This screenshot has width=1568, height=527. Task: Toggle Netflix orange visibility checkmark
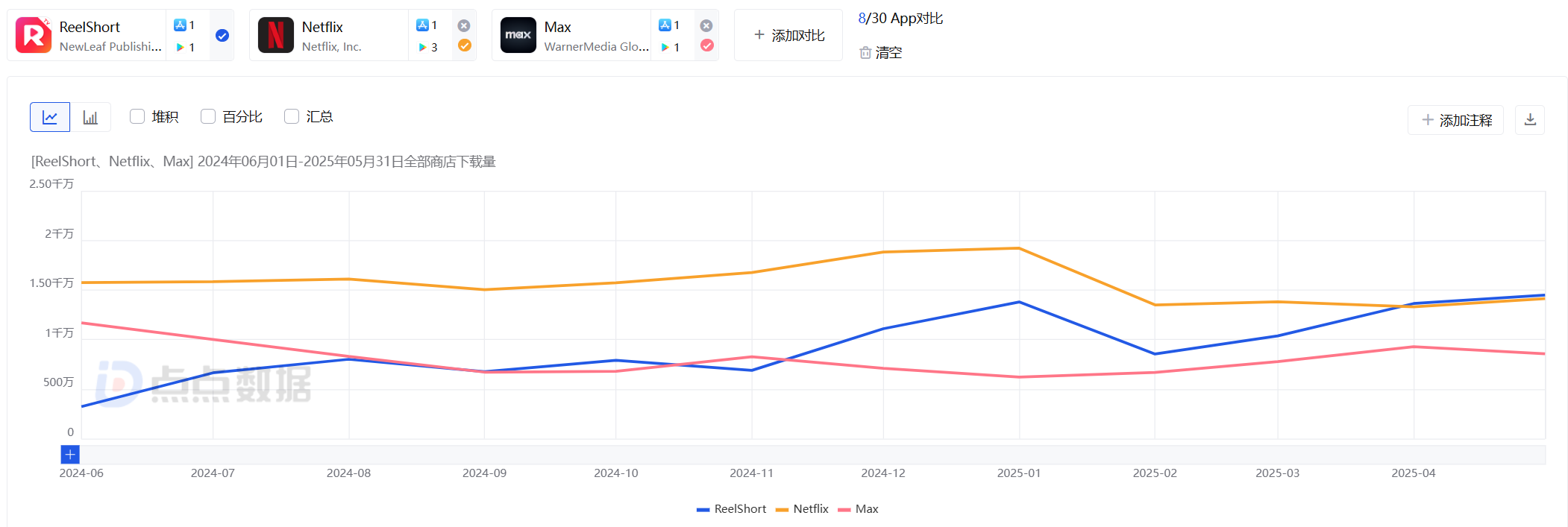(x=464, y=45)
